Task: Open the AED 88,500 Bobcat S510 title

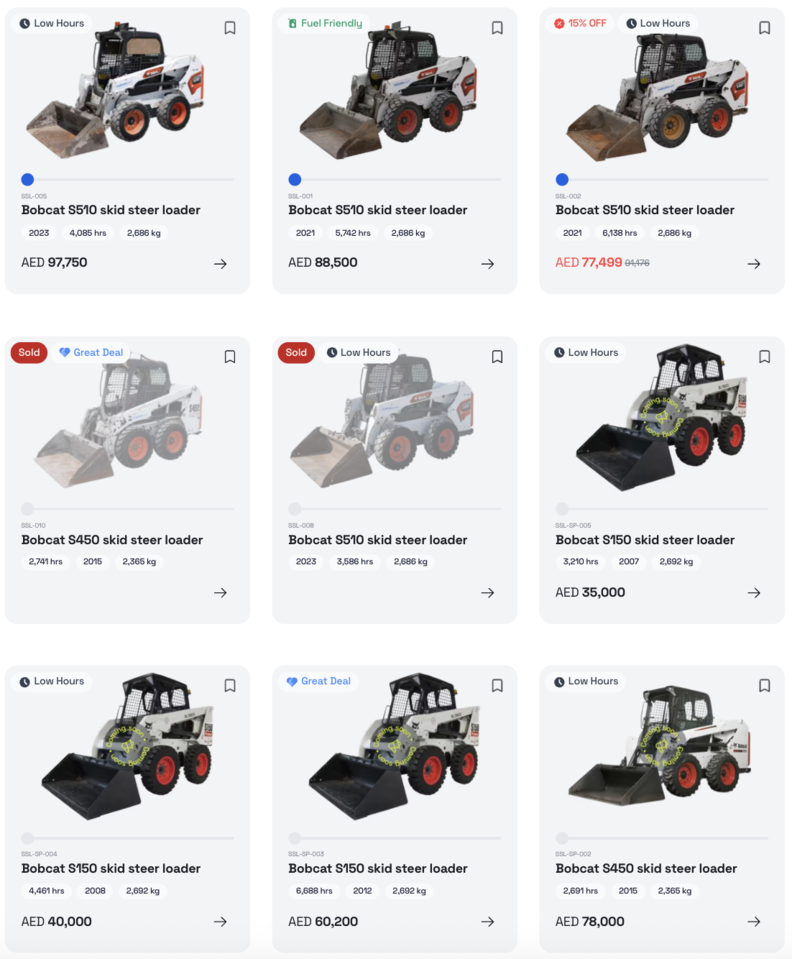Action: coord(378,210)
